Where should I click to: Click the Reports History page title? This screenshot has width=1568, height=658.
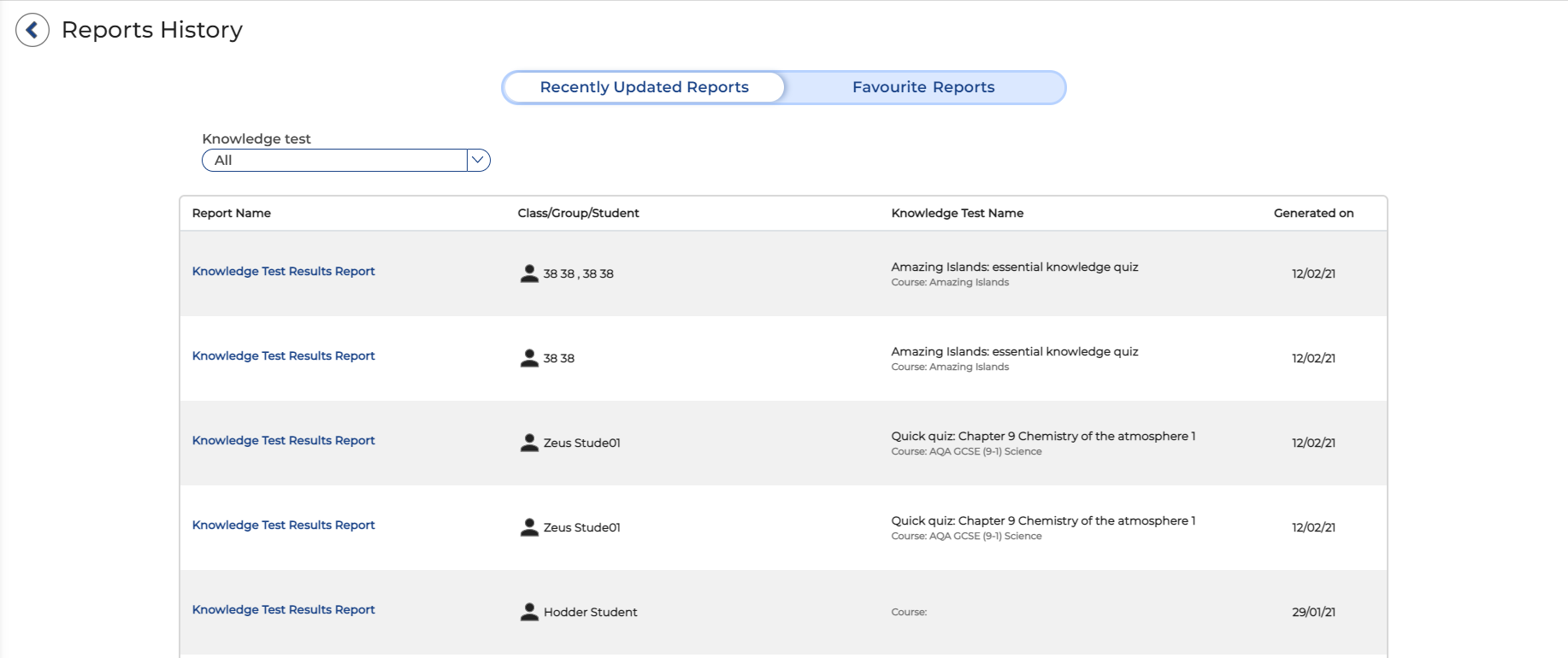(x=152, y=30)
